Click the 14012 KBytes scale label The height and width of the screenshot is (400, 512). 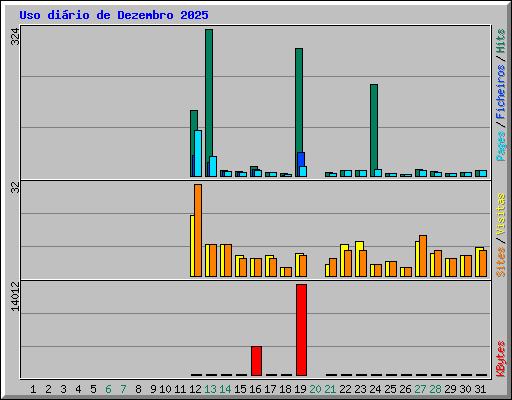pyautogui.click(x=15, y=296)
